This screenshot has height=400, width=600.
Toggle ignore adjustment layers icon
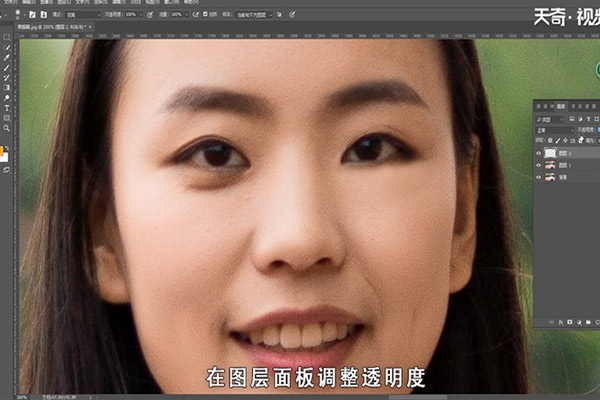tap(280, 15)
